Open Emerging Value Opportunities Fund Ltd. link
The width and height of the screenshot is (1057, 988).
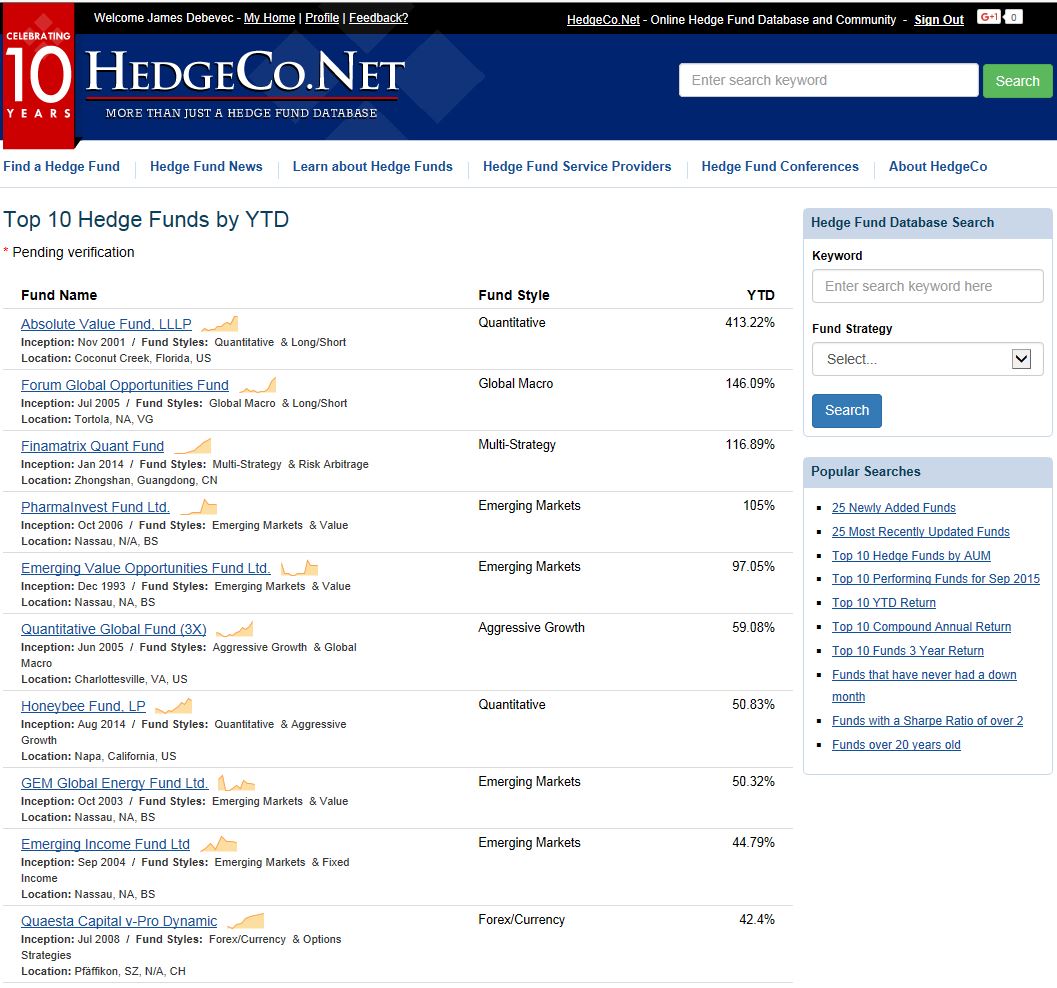pos(146,568)
